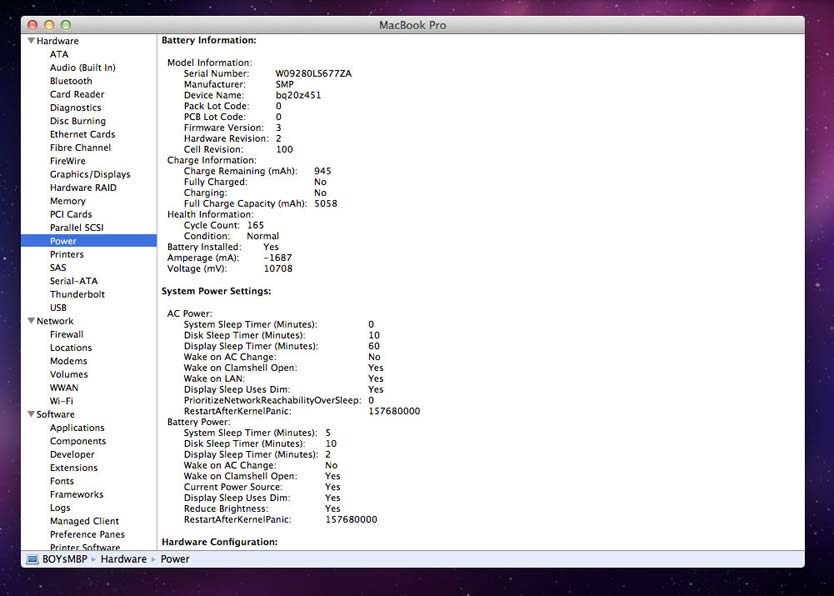Select the Network category label

point(55,321)
